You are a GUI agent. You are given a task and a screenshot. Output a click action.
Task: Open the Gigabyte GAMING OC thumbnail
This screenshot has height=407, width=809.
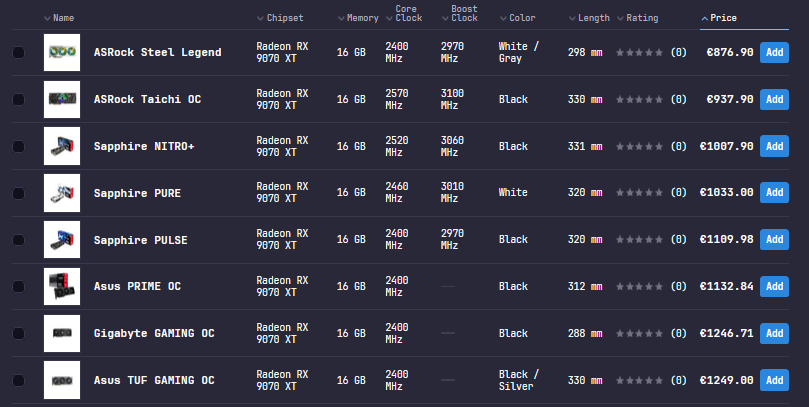(62, 333)
